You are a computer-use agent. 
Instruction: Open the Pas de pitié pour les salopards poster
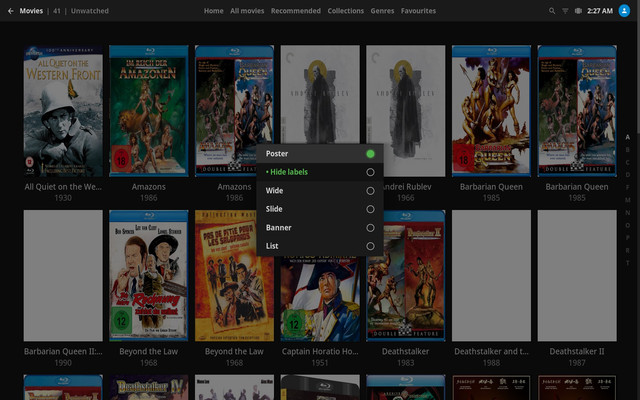point(234,276)
